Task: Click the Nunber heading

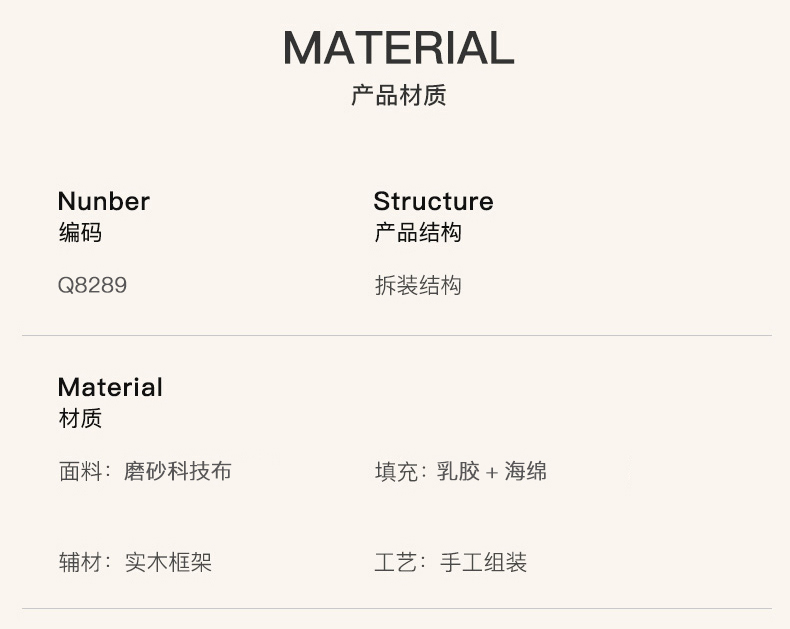Action: pyautogui.click(x=103, y=201)
